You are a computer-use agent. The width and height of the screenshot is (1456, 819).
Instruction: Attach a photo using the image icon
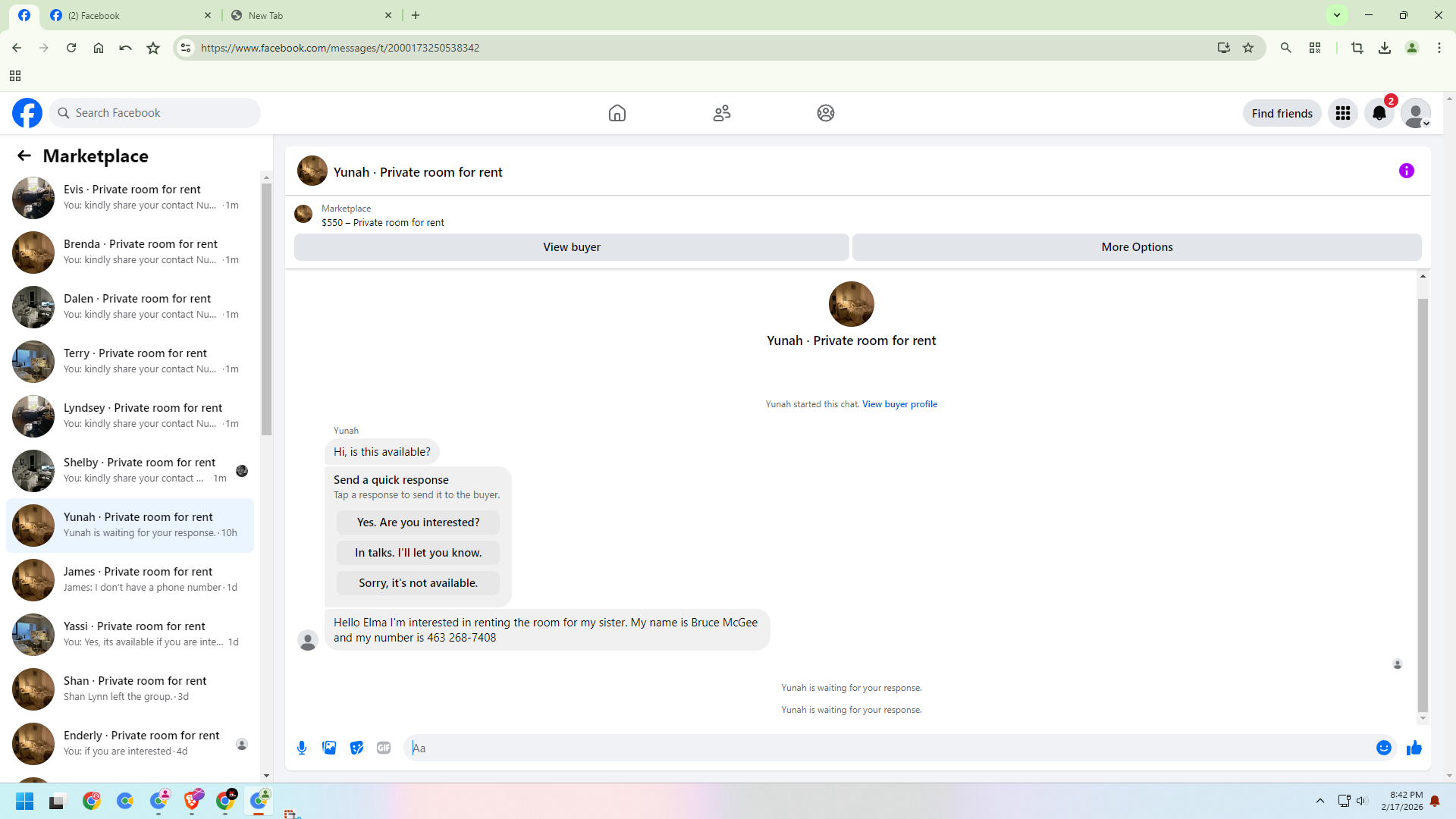coord(329,748)
